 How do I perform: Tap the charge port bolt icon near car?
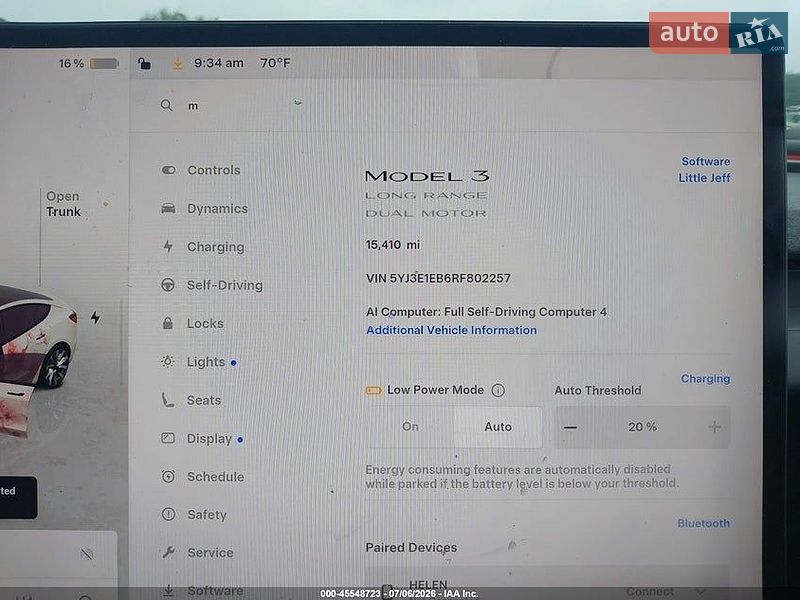point(95,317)
